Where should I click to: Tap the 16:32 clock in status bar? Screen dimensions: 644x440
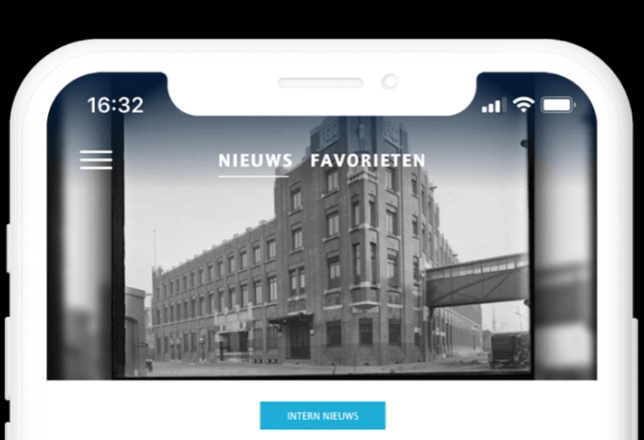point(115,105)
